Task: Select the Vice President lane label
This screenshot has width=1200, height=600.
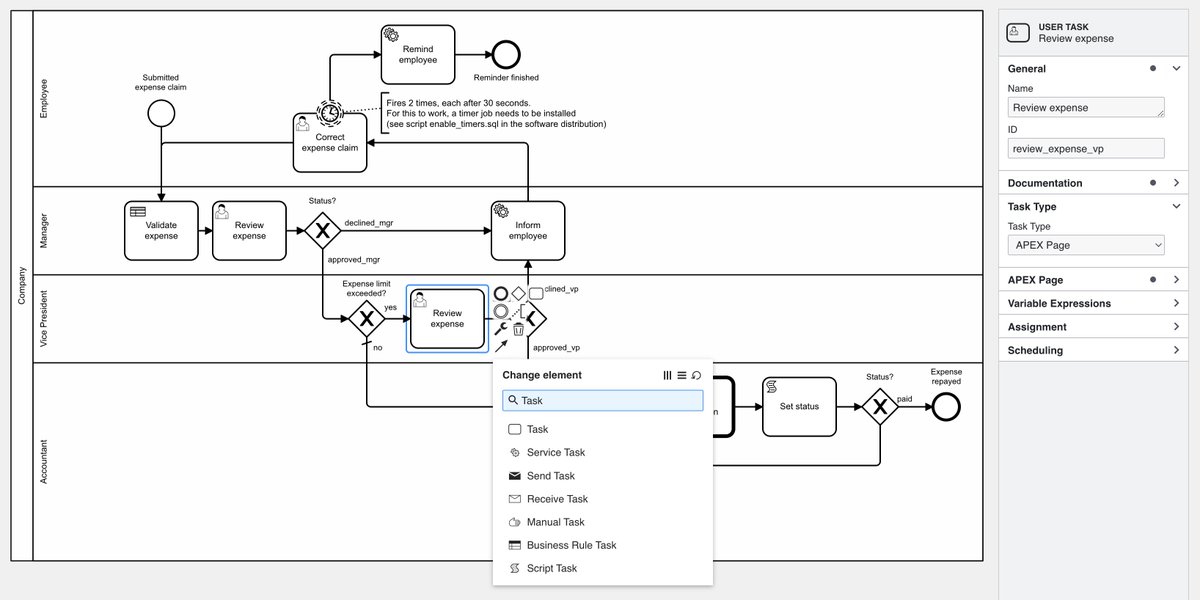Action: coord(44,319)
